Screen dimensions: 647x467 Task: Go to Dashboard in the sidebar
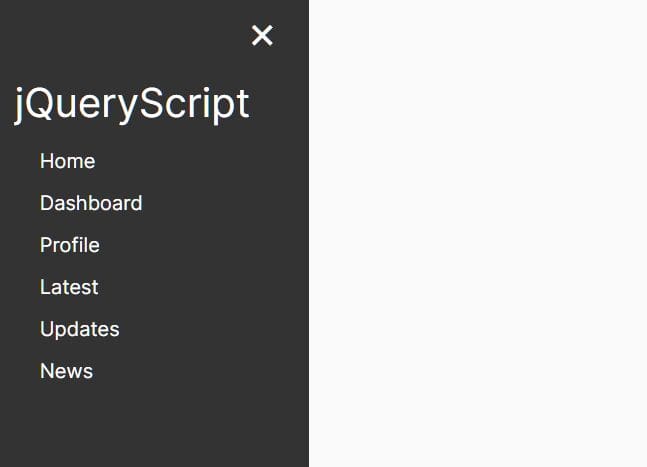point(91,203)
